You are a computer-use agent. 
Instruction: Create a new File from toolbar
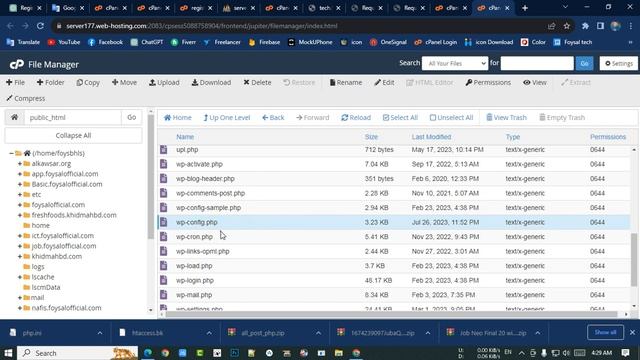pos(16,82)
